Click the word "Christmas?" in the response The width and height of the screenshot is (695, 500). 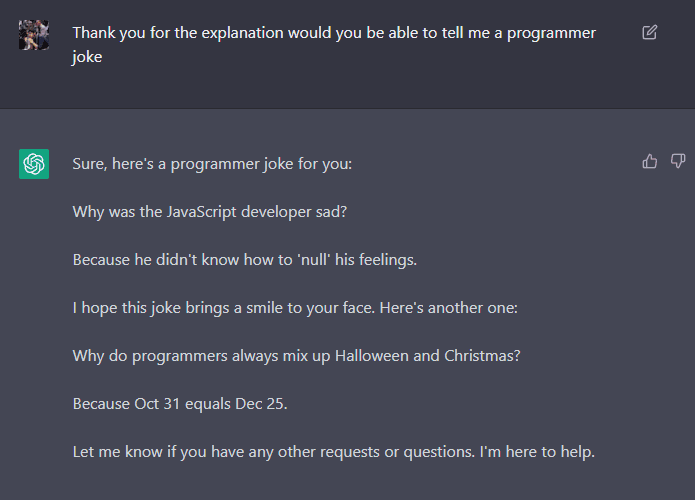482,356
